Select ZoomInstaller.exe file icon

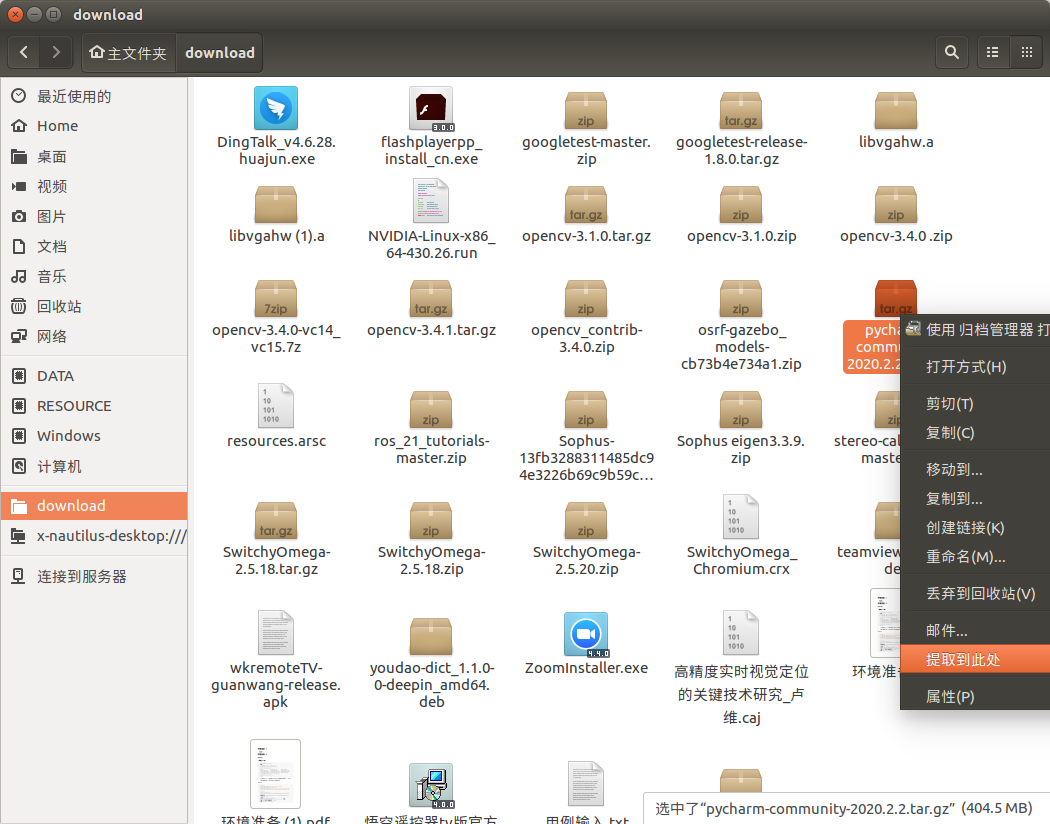pyautogui.click(x=586, y=635)
